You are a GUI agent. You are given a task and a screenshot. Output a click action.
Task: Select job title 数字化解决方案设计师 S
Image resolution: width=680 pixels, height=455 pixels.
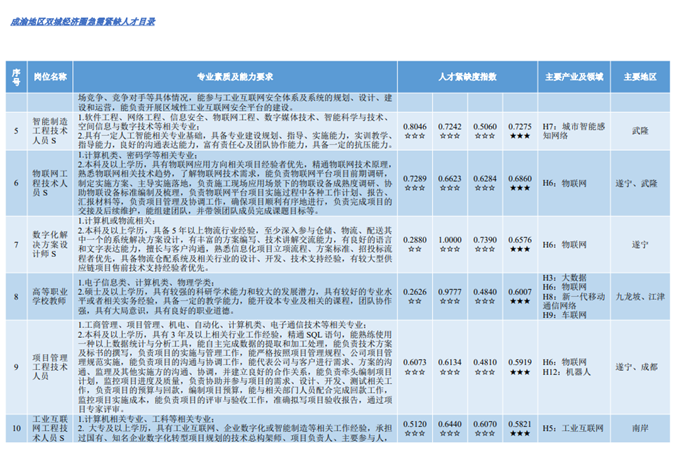click(x=50, y=244)
